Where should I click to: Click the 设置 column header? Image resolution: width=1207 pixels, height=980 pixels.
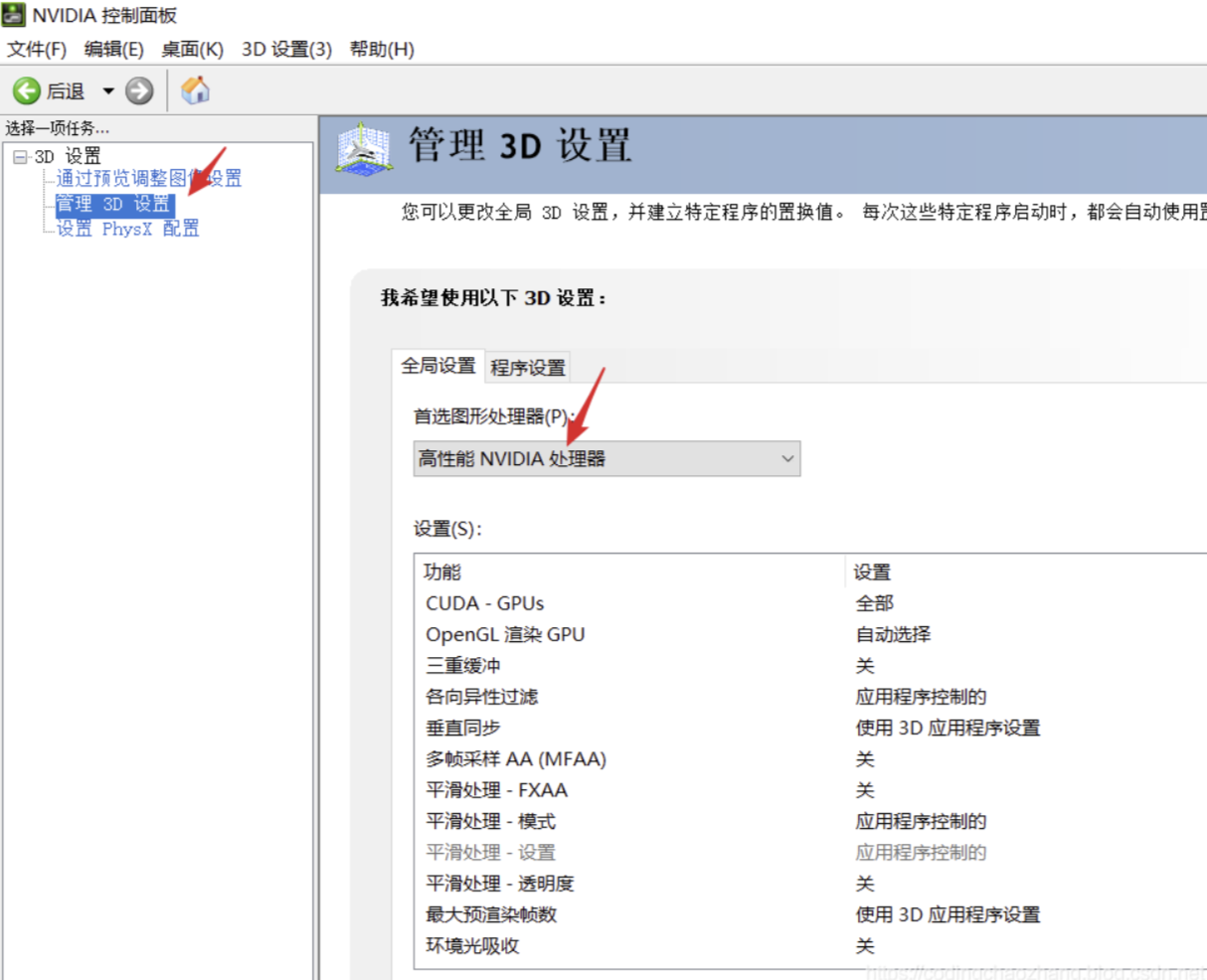click(1026, 572)
